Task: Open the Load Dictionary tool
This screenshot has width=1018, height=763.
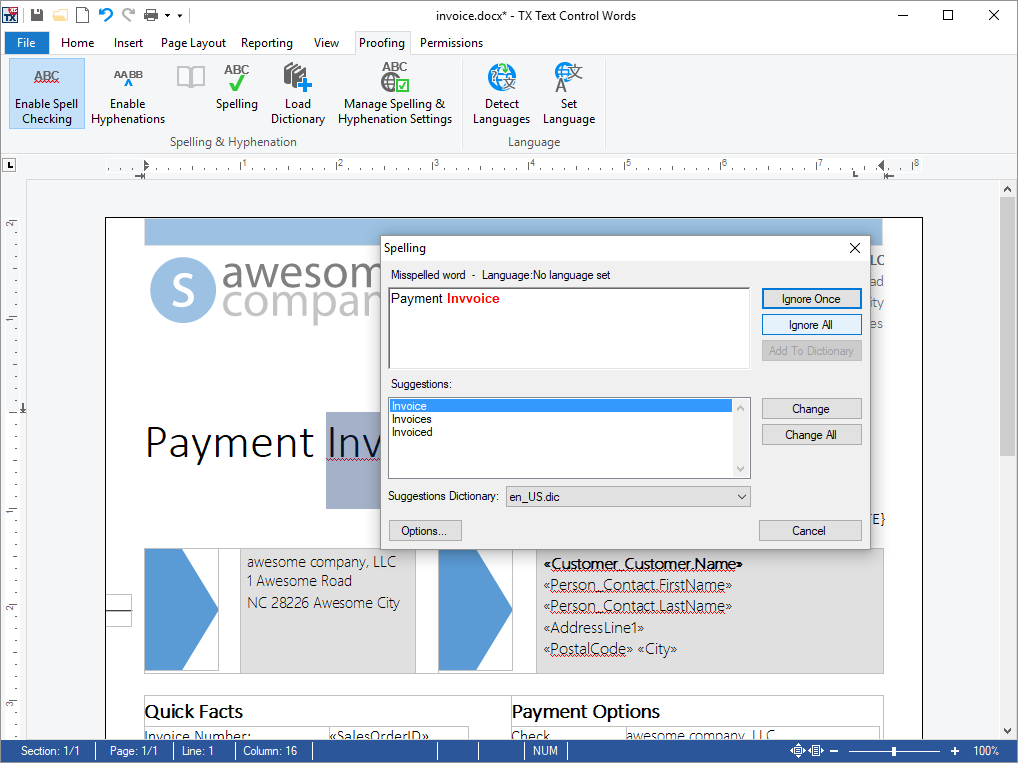Action: [x=297, y=92]
